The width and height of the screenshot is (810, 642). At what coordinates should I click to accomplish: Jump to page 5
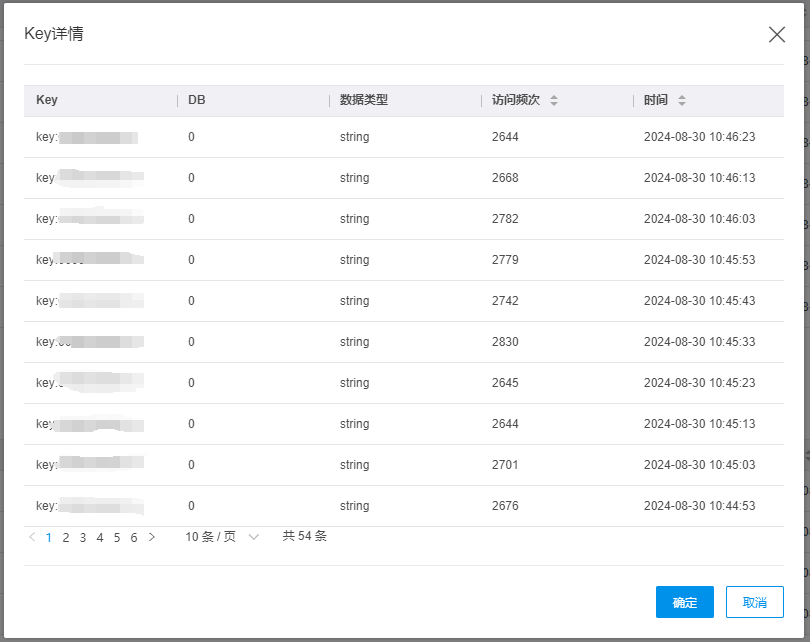(117, 537)
